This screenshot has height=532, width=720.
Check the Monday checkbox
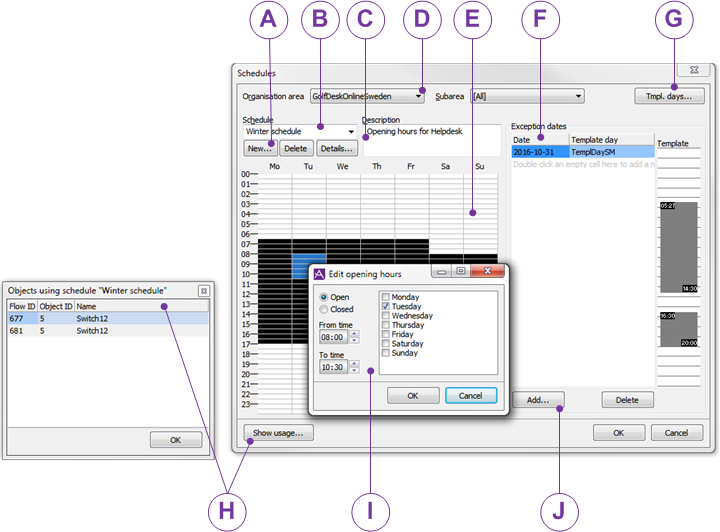click(386, 298)
